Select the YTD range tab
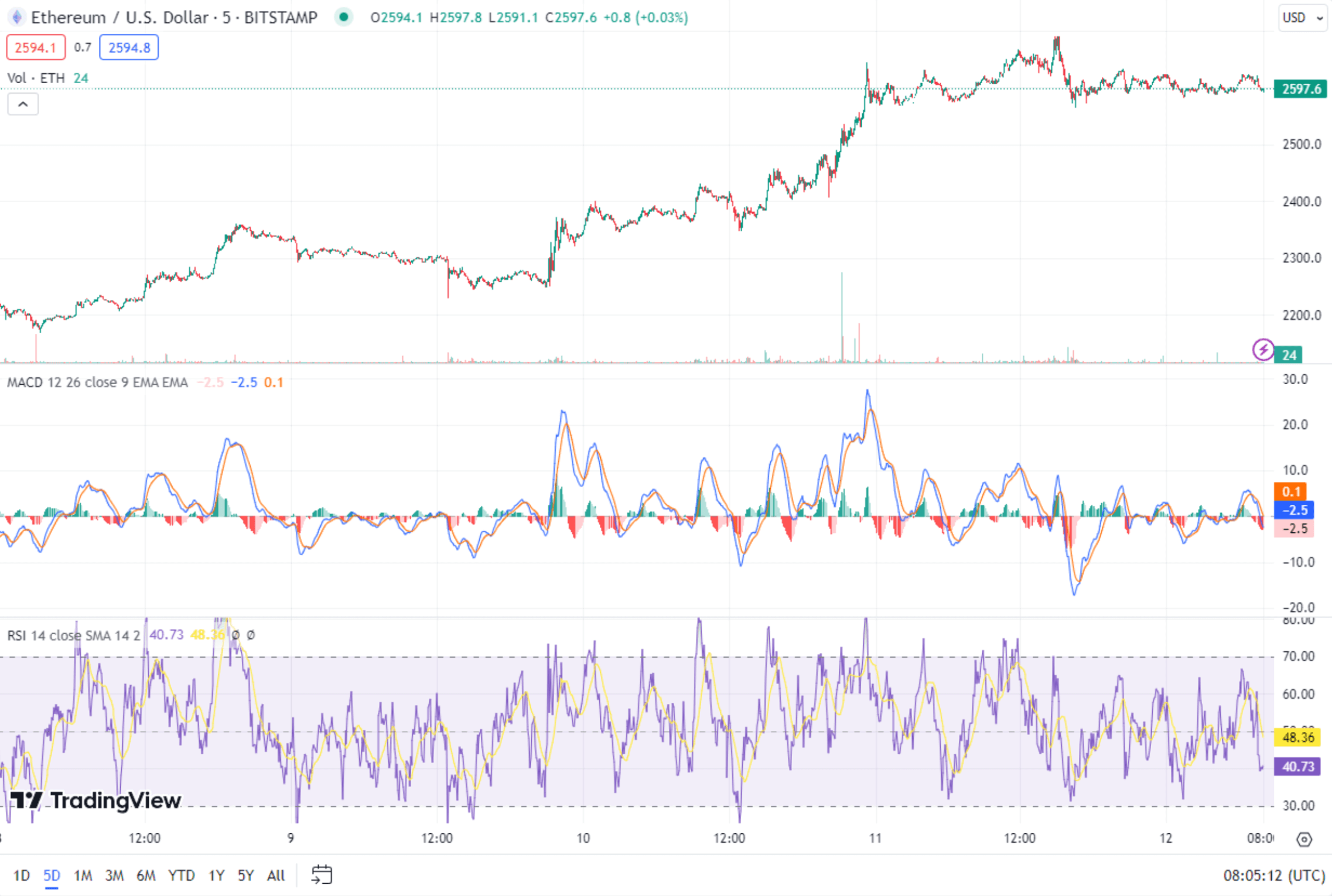The height and width of the screenshot is (896, 1332). coord(182,875)
